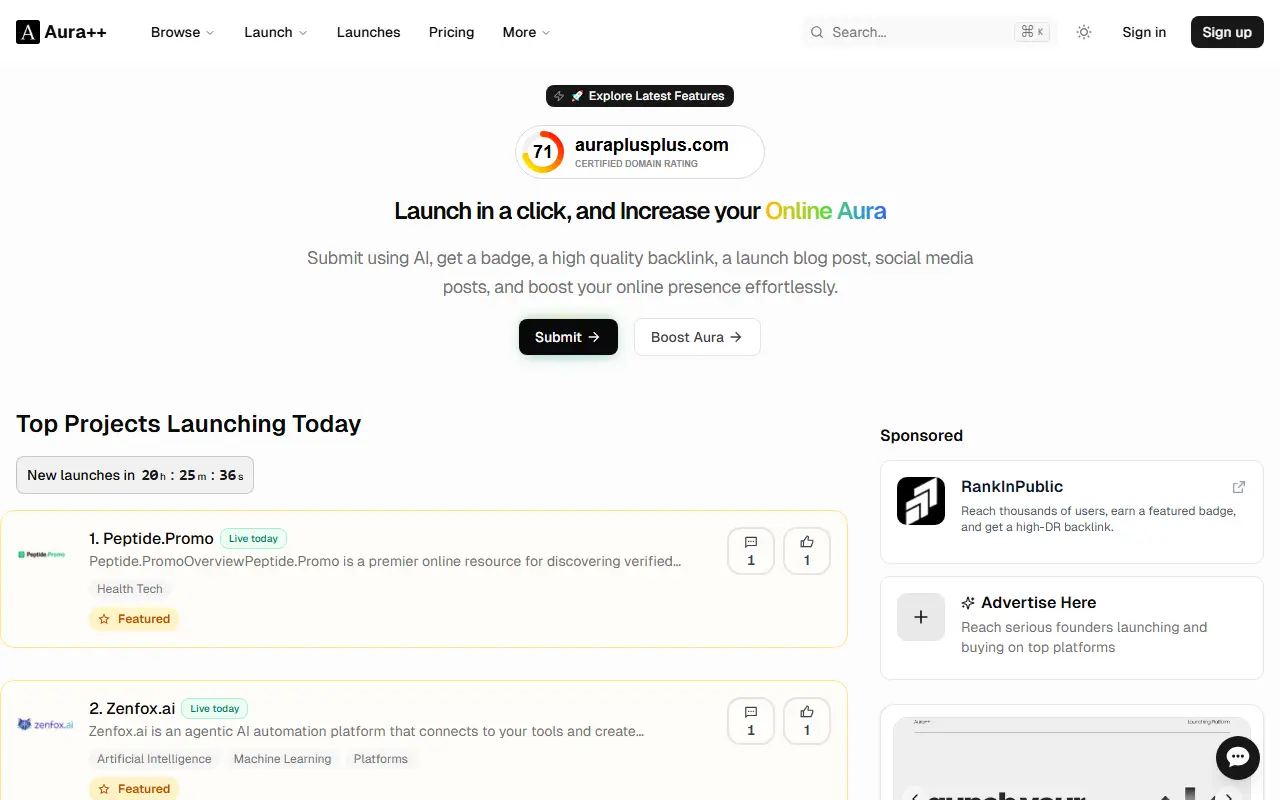Open the 1. Peptide.Promo project title
Viewport: 1280px width, 800px height.
tap(151, 538)
